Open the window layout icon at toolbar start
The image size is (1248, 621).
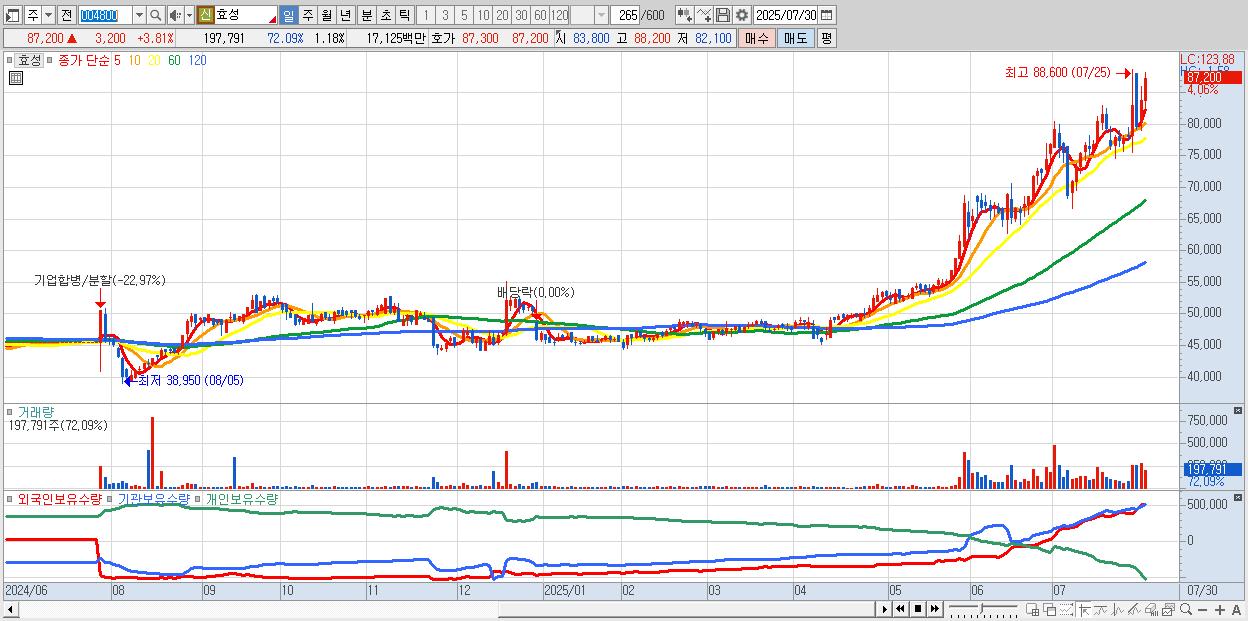(12, 15)
